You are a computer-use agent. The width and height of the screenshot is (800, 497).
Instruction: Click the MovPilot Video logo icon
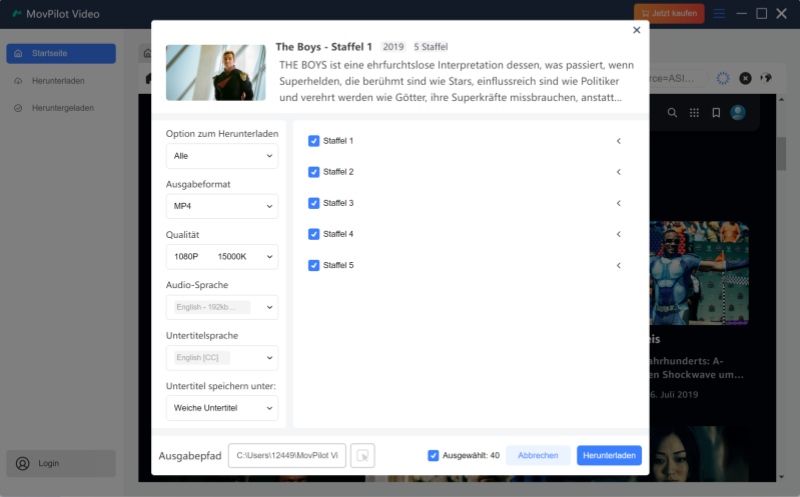coord(17,13)
